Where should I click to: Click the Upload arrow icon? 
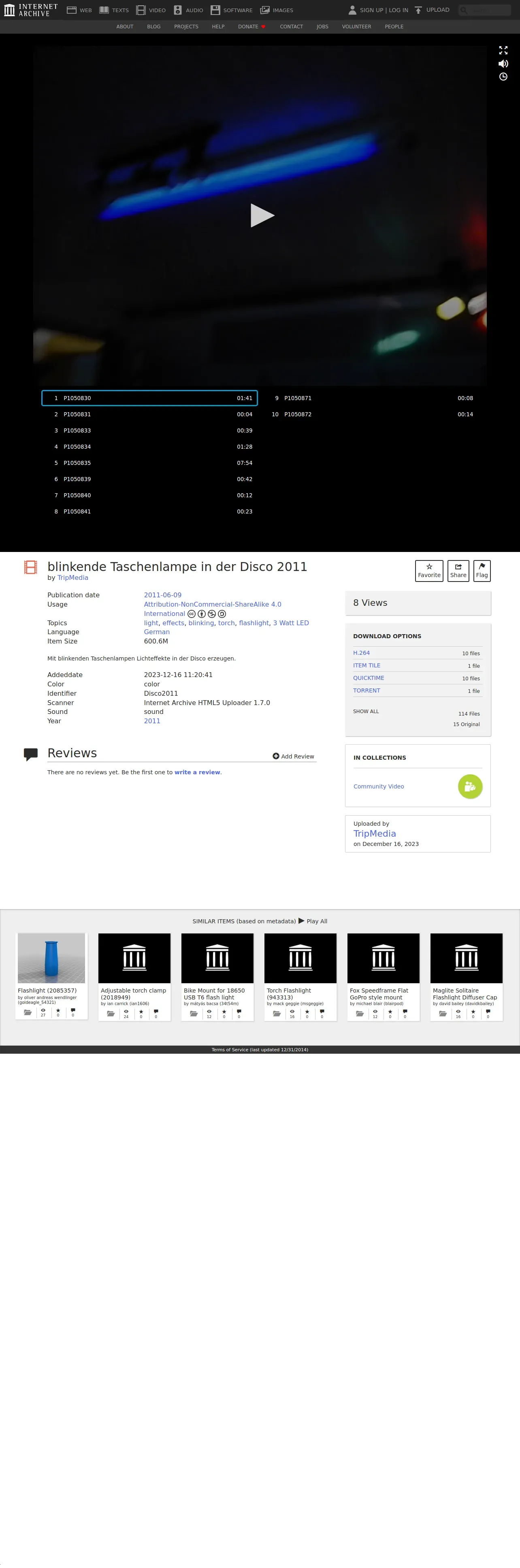pos(418,10)
